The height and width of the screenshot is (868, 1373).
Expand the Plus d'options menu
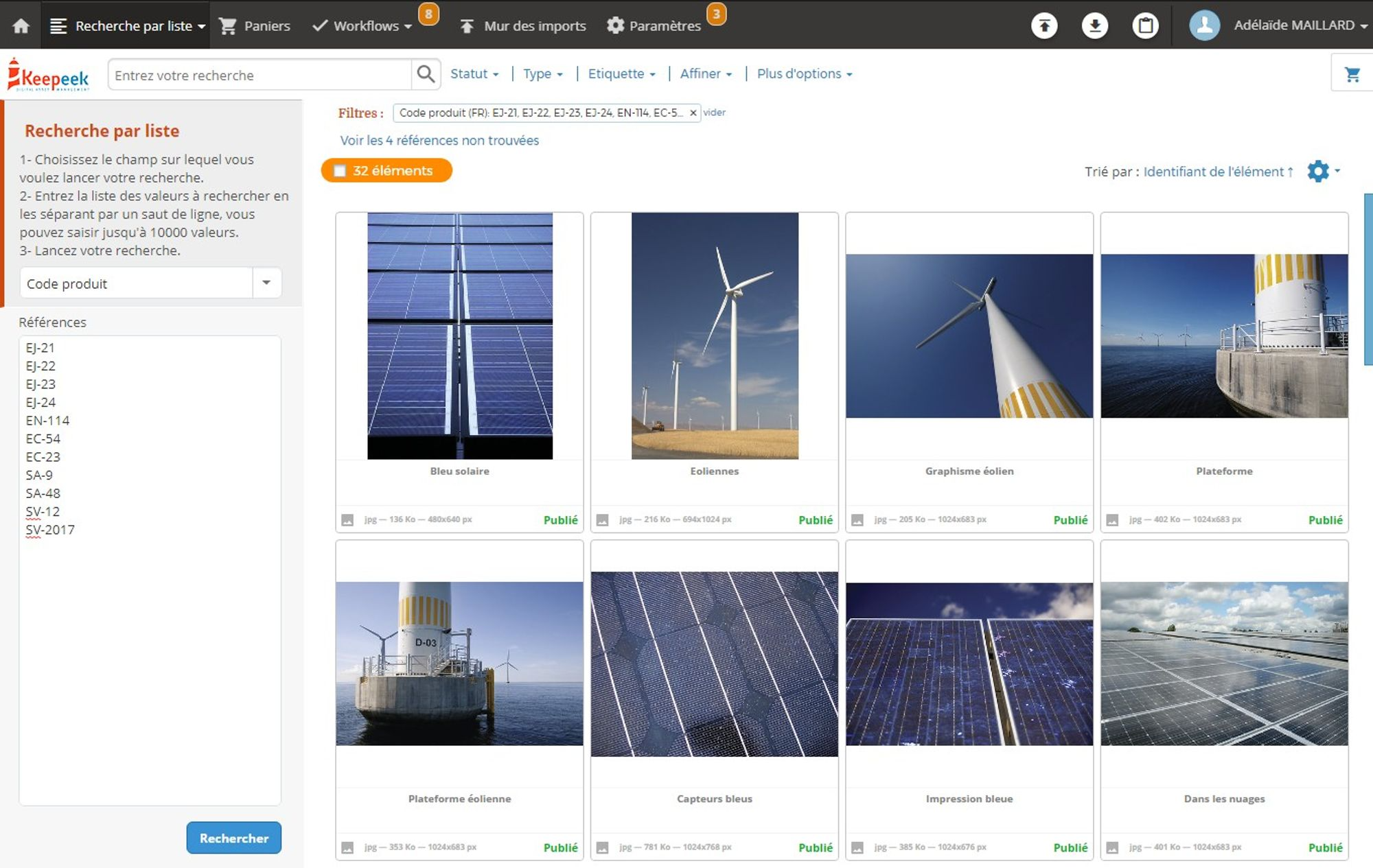pos(804,73)
